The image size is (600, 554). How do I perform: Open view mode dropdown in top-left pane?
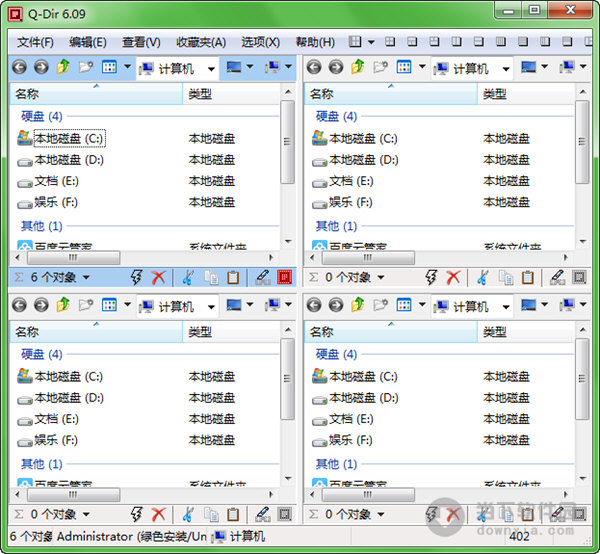pyautogui.click(x=127, y=67)
